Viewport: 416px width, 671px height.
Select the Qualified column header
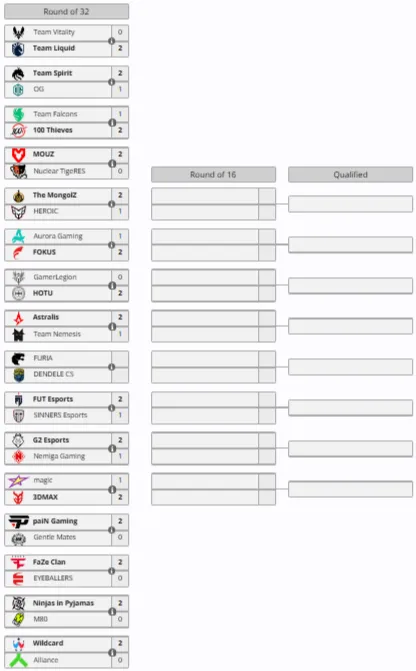pos(351,175)
